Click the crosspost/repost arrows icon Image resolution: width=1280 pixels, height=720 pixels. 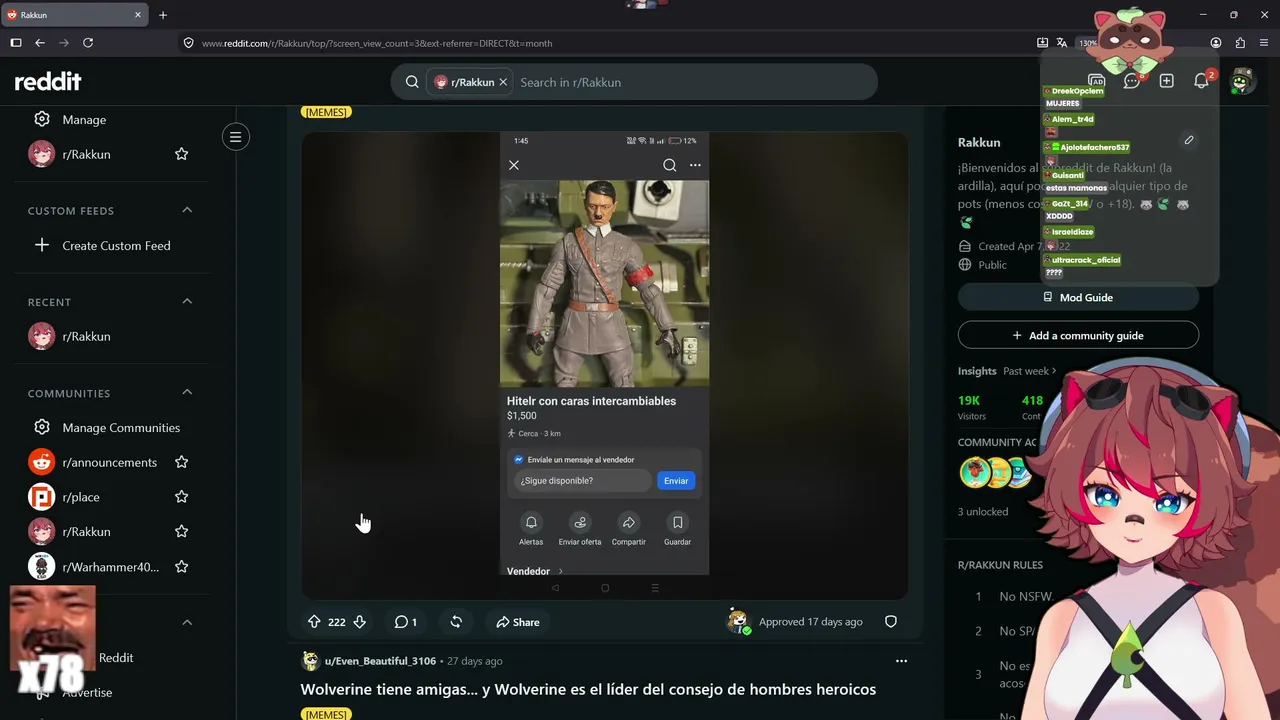point(456,622)
